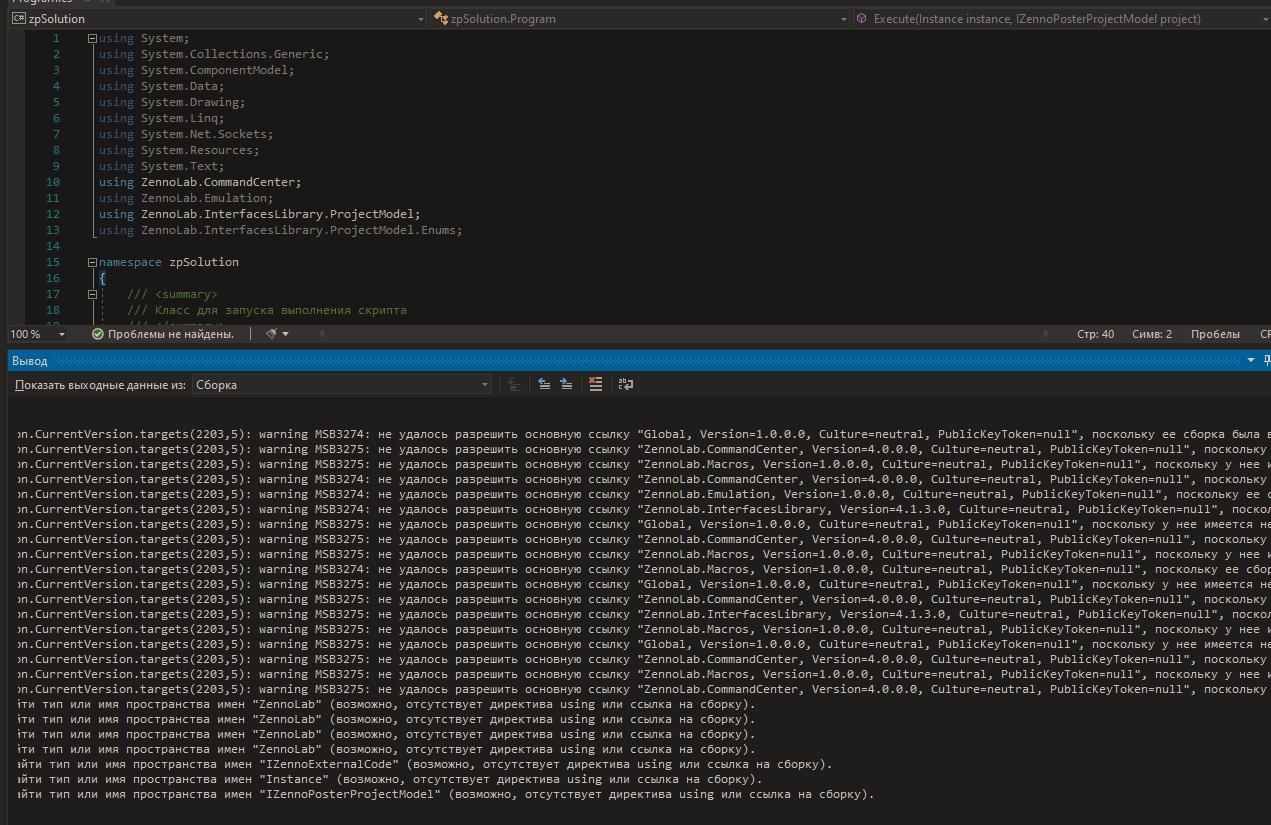Open the Вывод panel window position menu arrow

click(x=1251, y=361)
